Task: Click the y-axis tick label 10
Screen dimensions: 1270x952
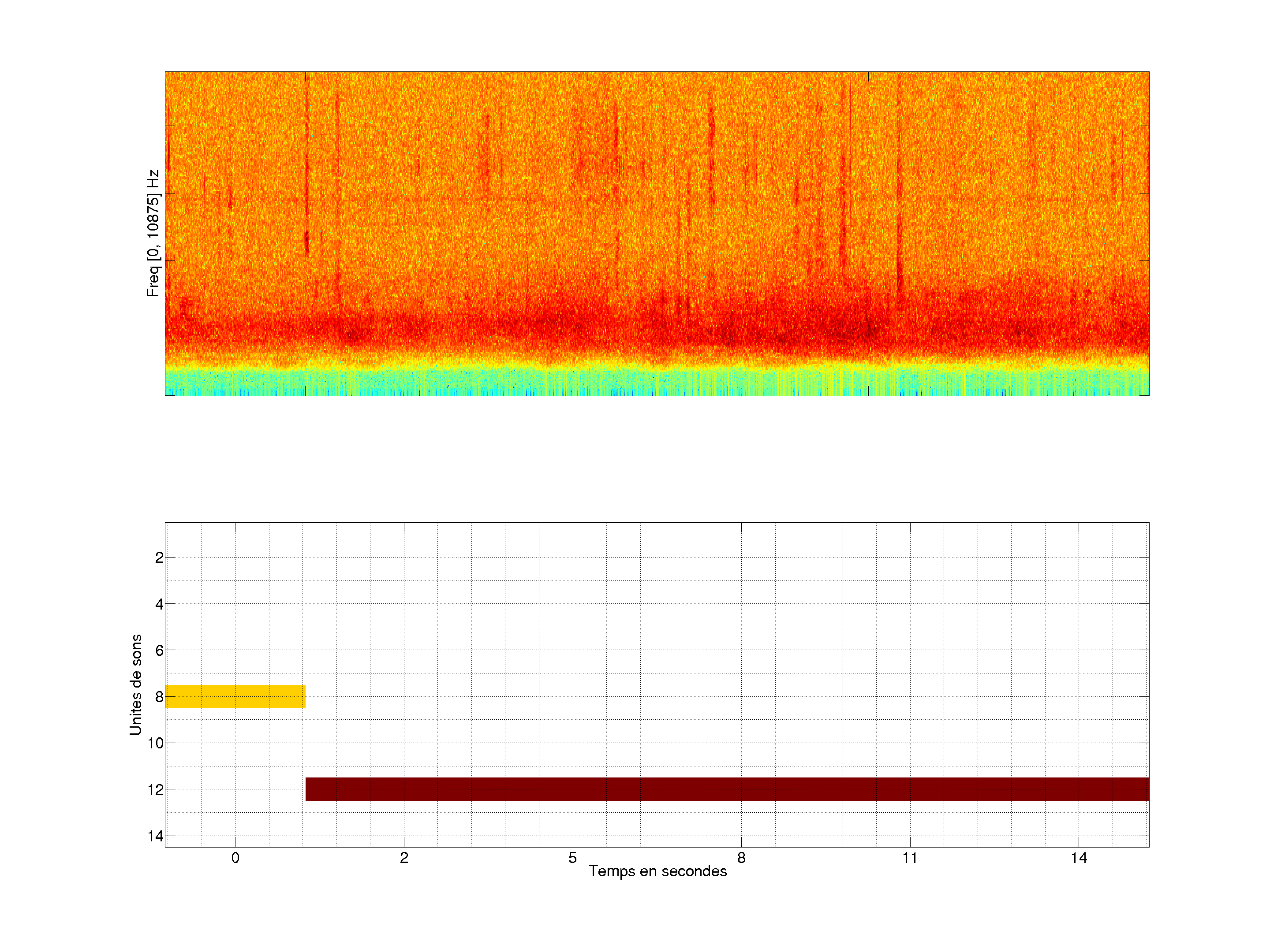Action: (x=156, y=743)
